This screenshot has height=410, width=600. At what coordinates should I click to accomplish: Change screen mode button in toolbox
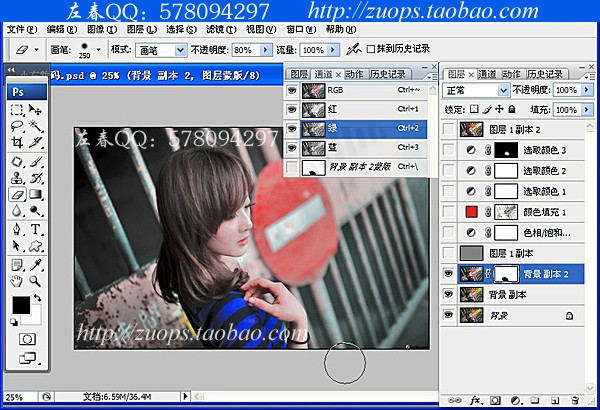click(x=28, y=358)
